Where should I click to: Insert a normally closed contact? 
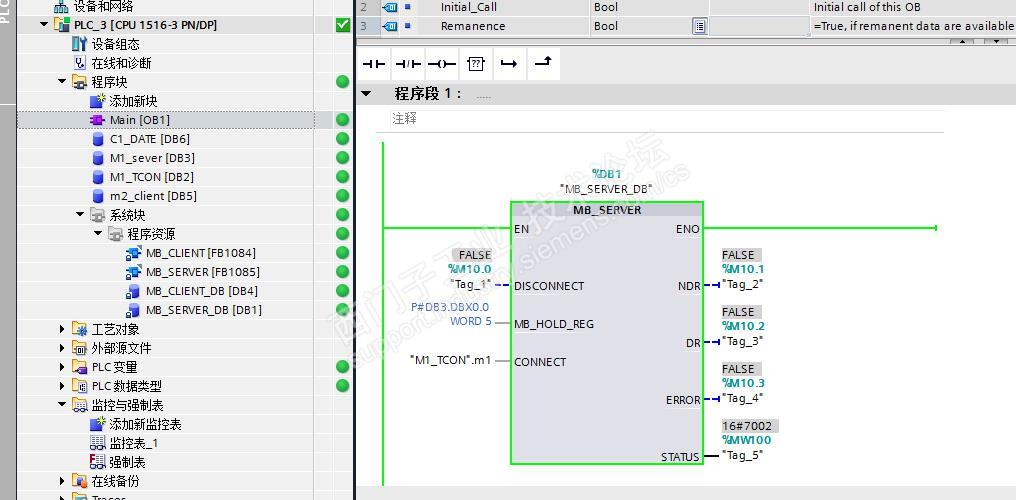(x=408, y=64)
